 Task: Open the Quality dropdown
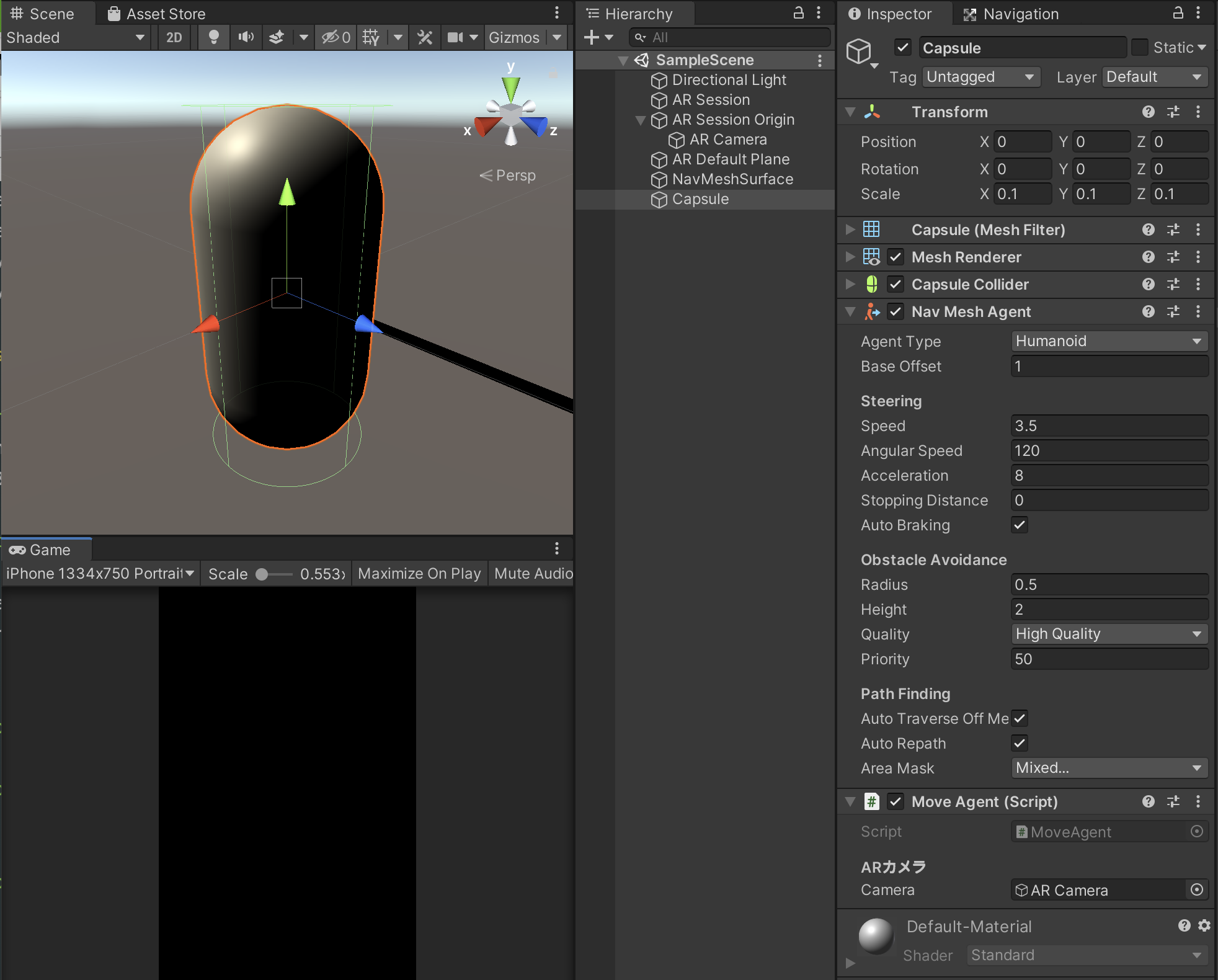[1109, 634]
